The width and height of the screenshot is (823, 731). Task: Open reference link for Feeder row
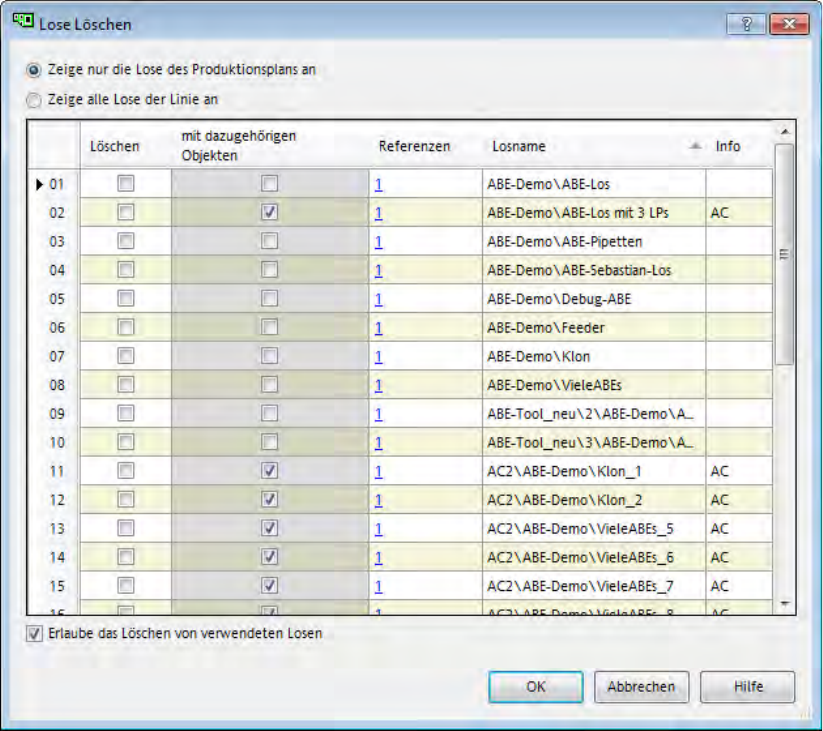pyautogui.click(x=378, y=328)
